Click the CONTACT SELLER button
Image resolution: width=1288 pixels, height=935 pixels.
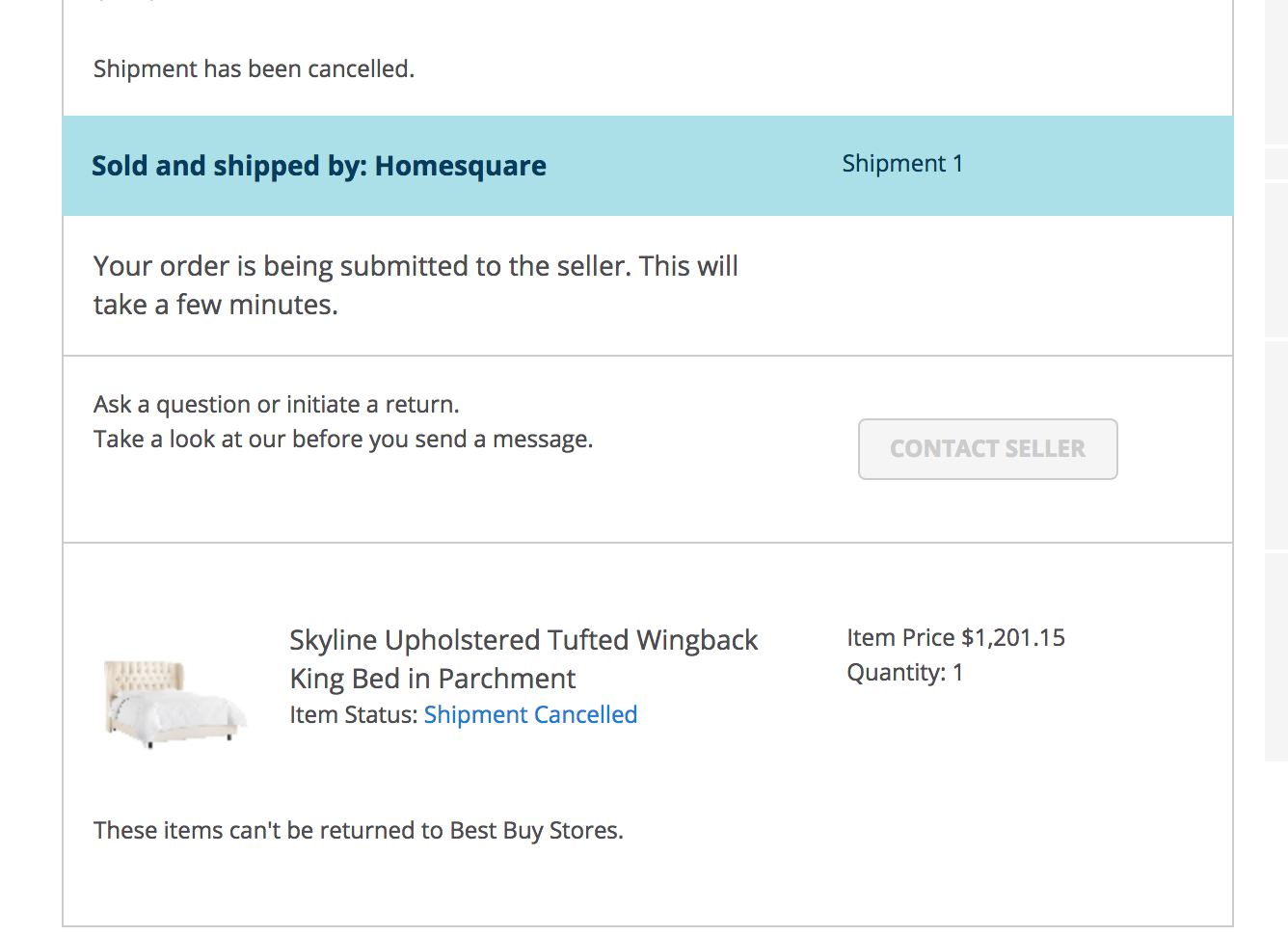[987, 449]
